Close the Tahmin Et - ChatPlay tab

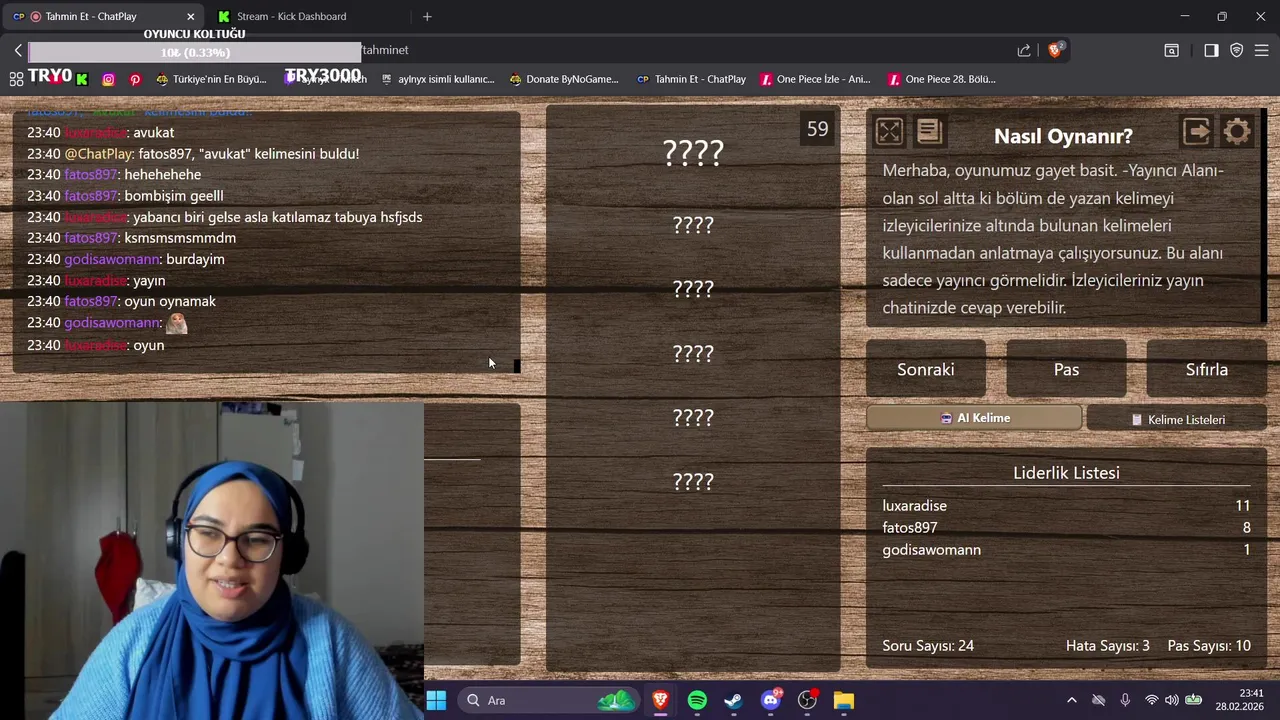click(190, 16)
